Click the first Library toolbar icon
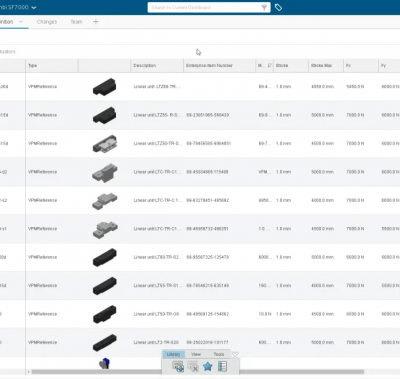400x379 pixels. pyautogui.click(x=178, y=366)
